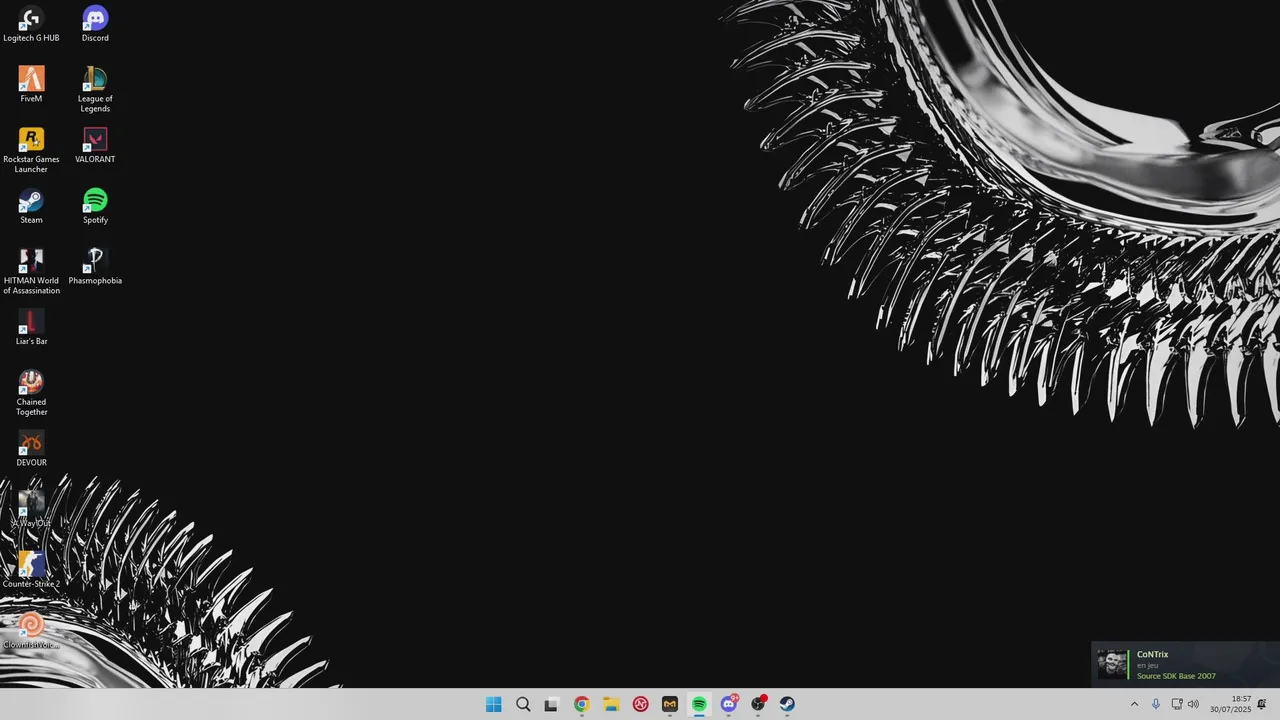Select the Chained Together desktop icon

31,393
